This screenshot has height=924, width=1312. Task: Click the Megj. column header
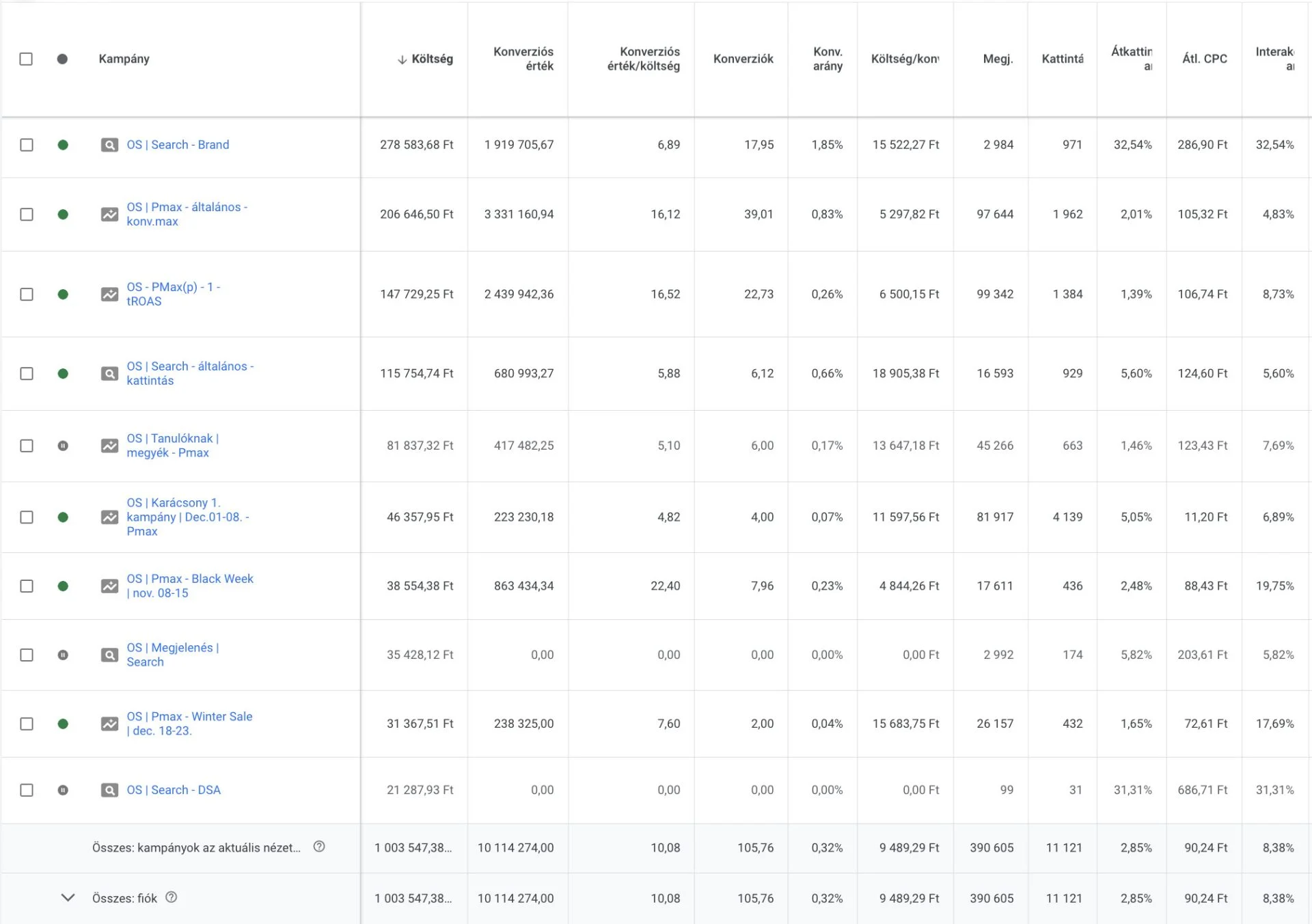998,59
